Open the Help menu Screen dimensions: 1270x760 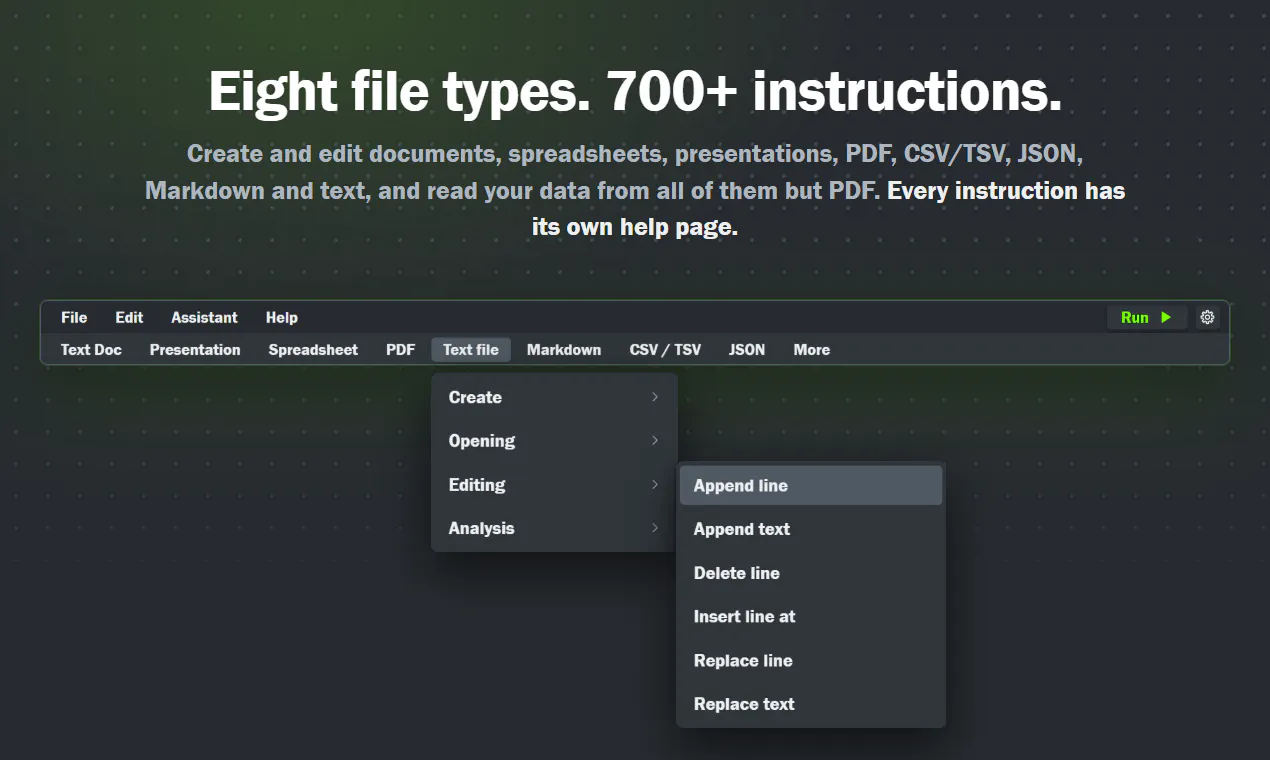[x=282, y=318]
